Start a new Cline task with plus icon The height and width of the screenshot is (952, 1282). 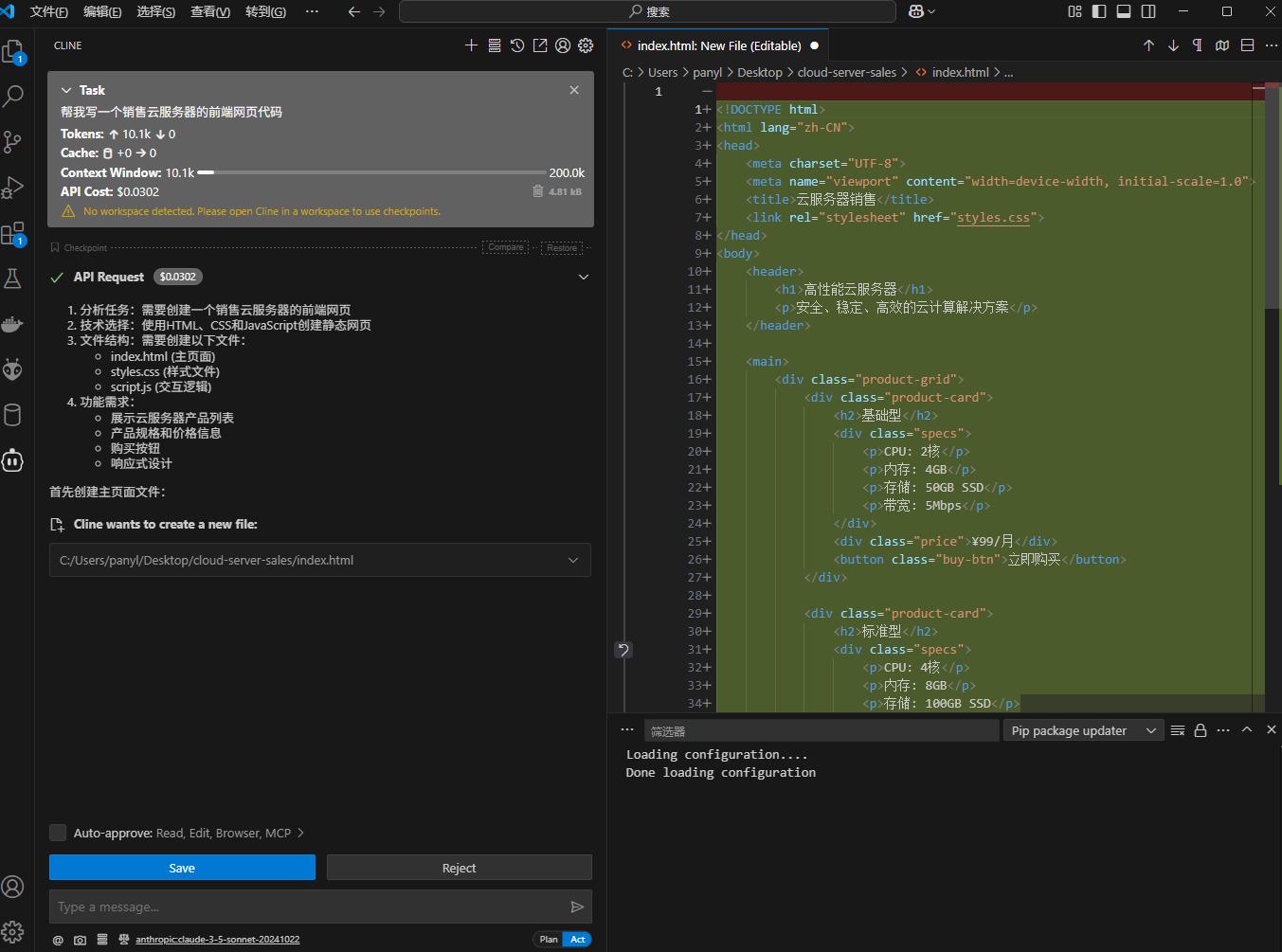tap(471, 45)
